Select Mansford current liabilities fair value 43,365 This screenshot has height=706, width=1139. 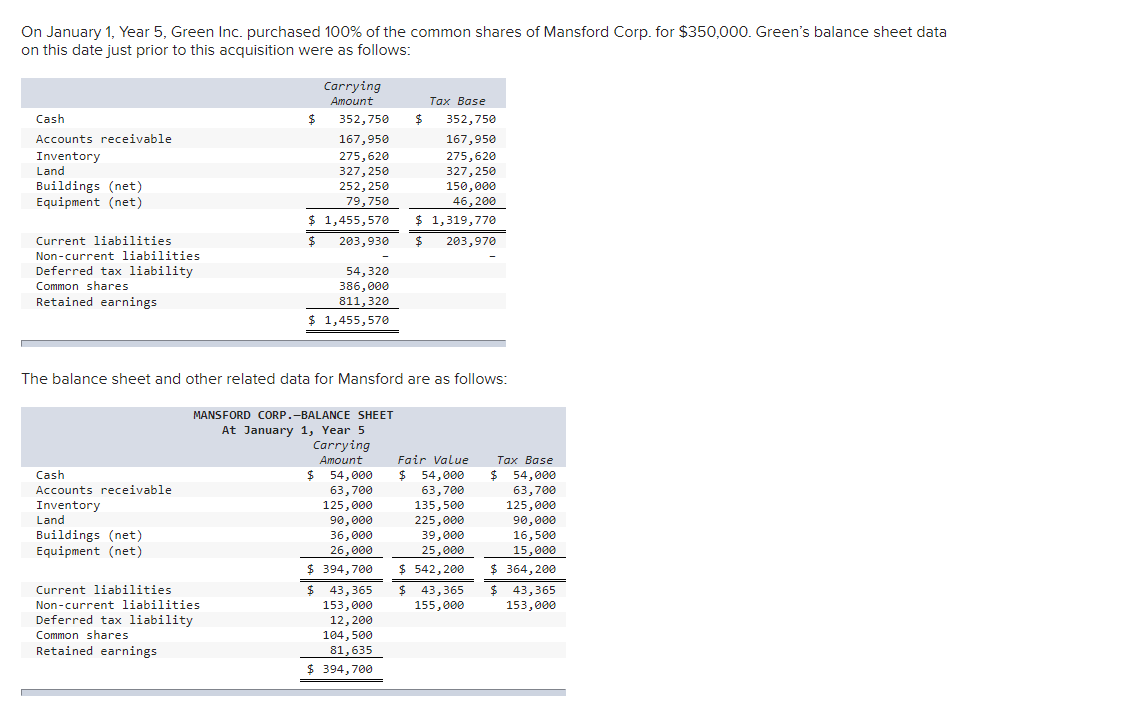(442, 591)
